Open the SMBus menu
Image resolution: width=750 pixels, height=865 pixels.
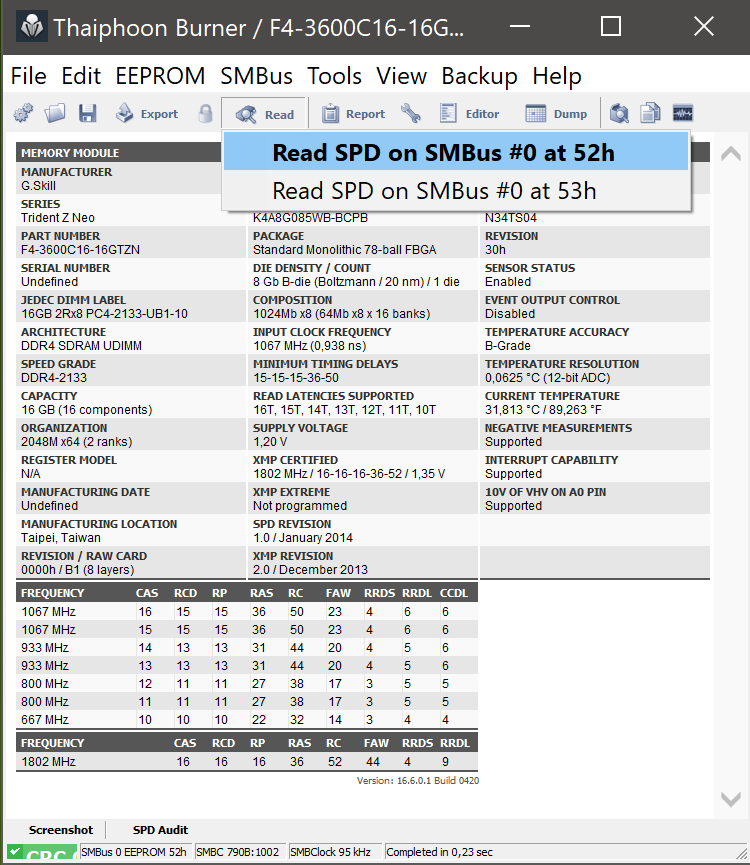point(256,76)
